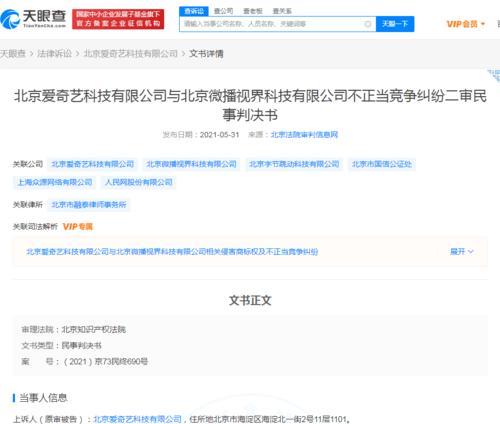Open law firm 北京市融泰律师事务所
500x424 pixels.
89,205
